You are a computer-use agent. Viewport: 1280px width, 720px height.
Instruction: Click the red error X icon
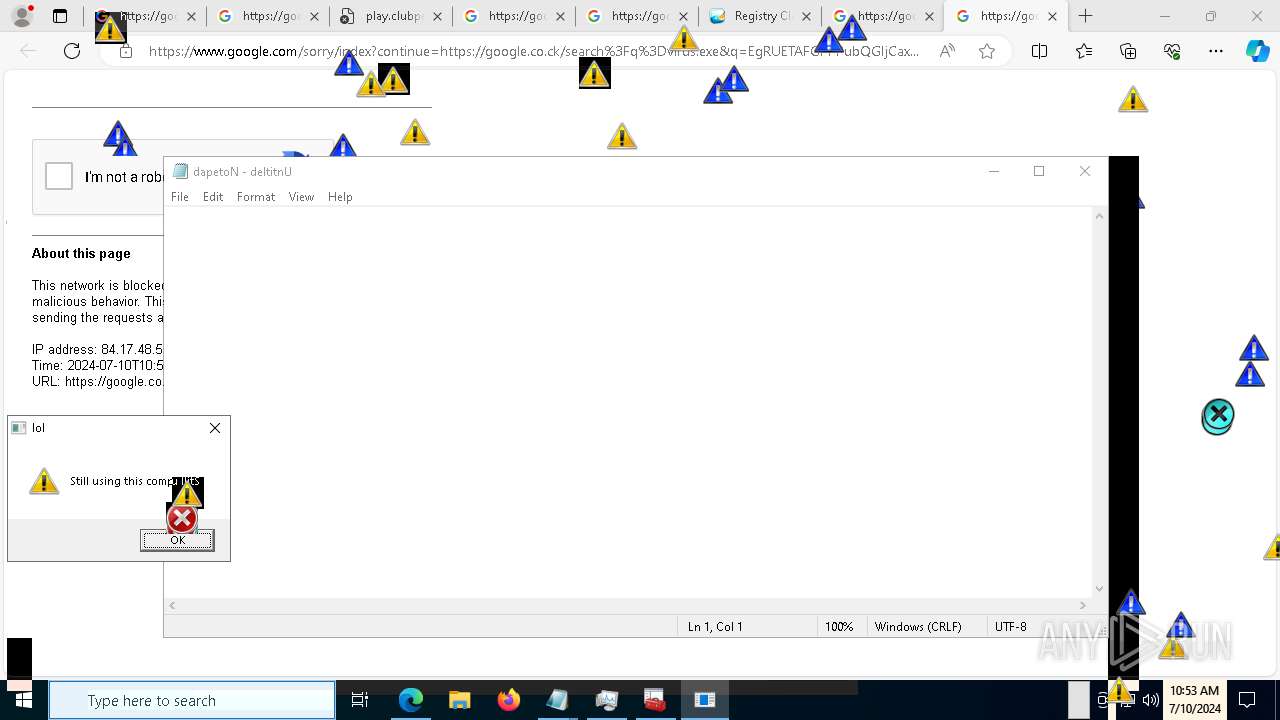click(x=181, y=519)
